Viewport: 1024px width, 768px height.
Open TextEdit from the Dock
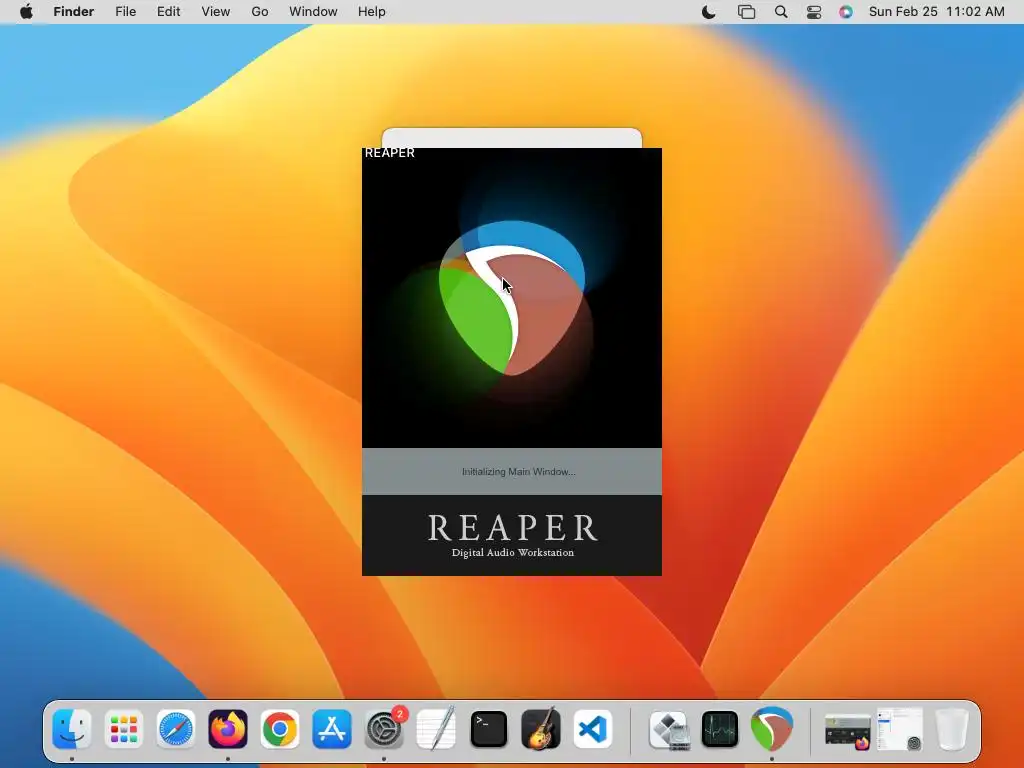pyautogui.click(x=436, y=729)
